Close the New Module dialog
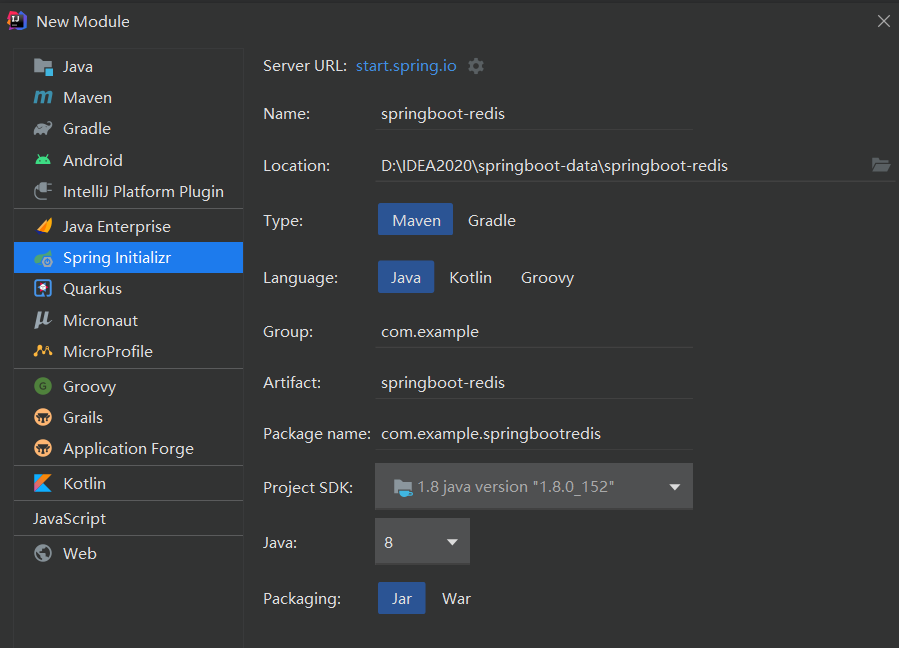 point(884,21)
